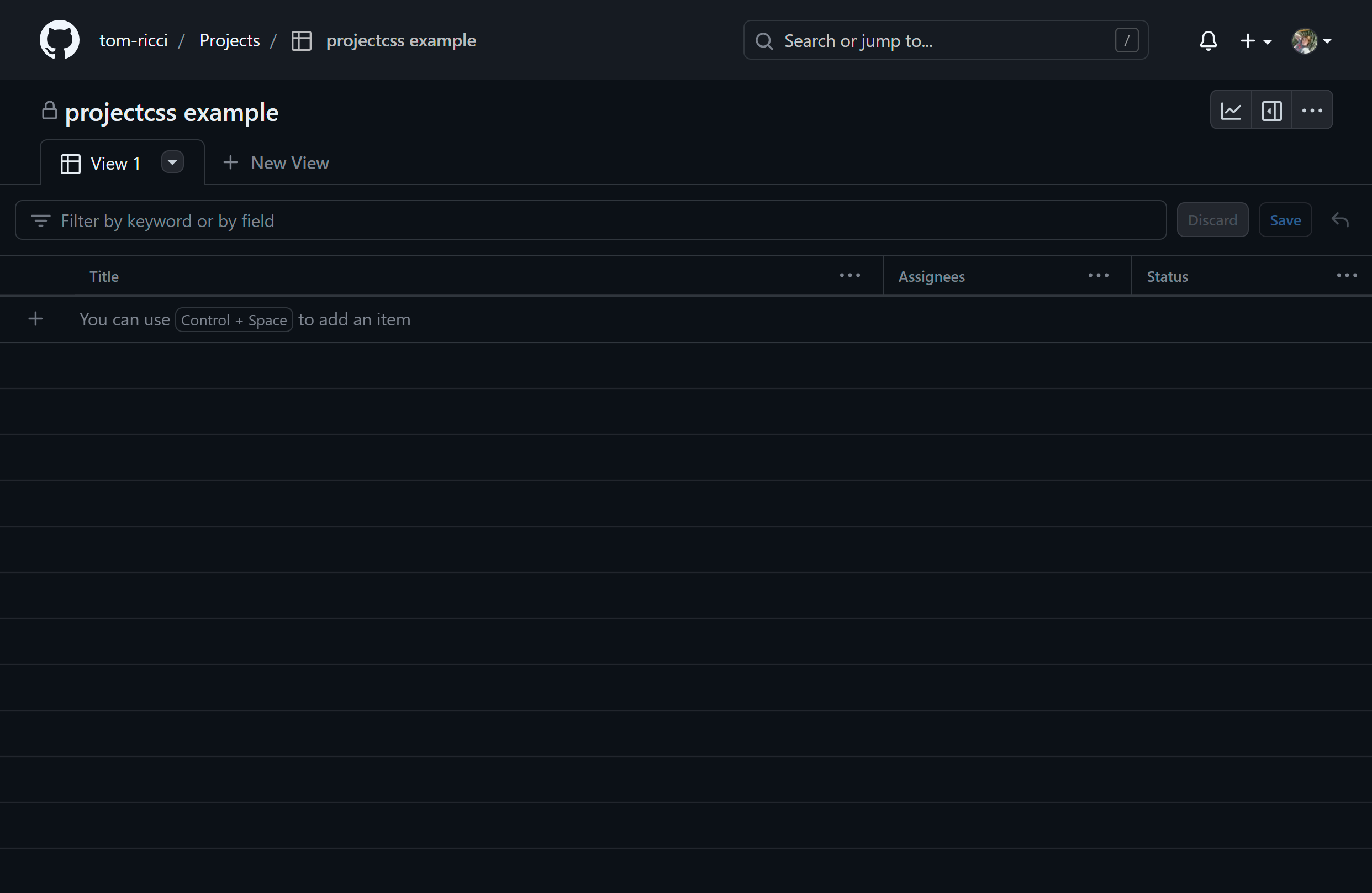Select the View 1 tab
This screenshot has height=893, width=1372.
click(115, 162)
